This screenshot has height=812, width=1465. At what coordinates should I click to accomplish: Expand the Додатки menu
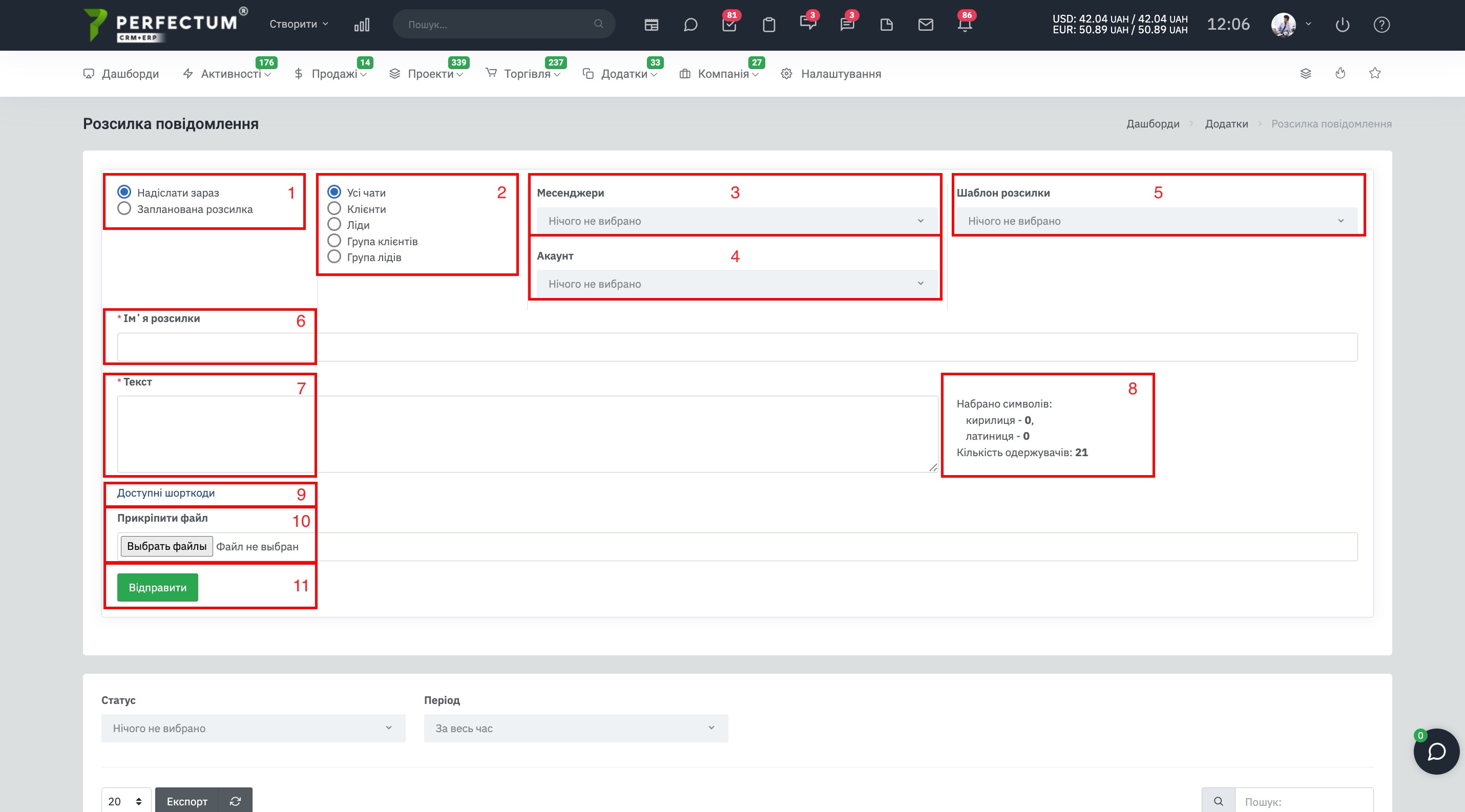620,74
